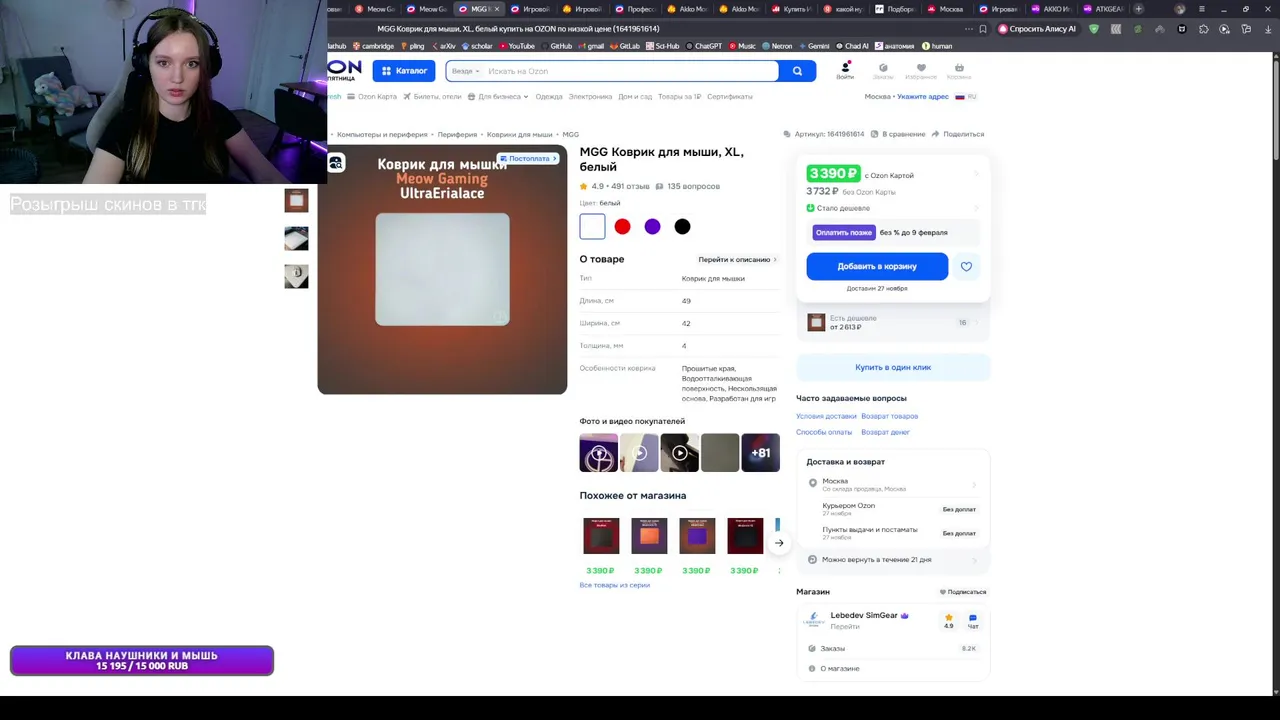Click 'Подписаться' on the store
The width and height of the screenshot is (1280, 720).
pyautogui.click(x=963, y=592)
